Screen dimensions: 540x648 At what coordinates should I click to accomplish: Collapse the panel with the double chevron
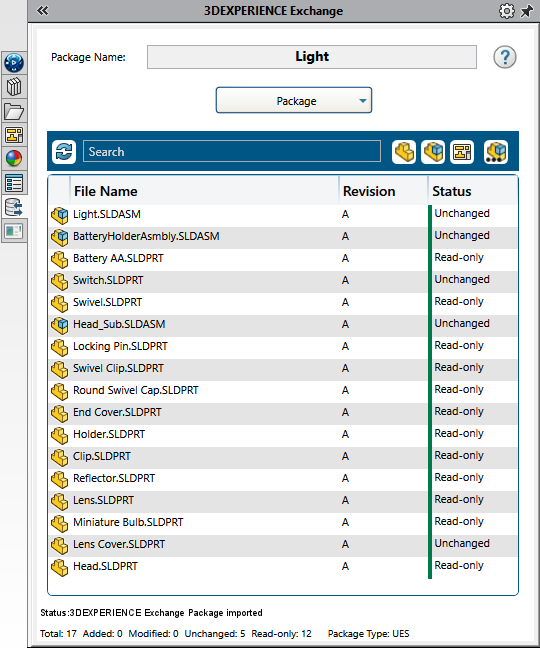pyautogui.click(x=43, y=11)
